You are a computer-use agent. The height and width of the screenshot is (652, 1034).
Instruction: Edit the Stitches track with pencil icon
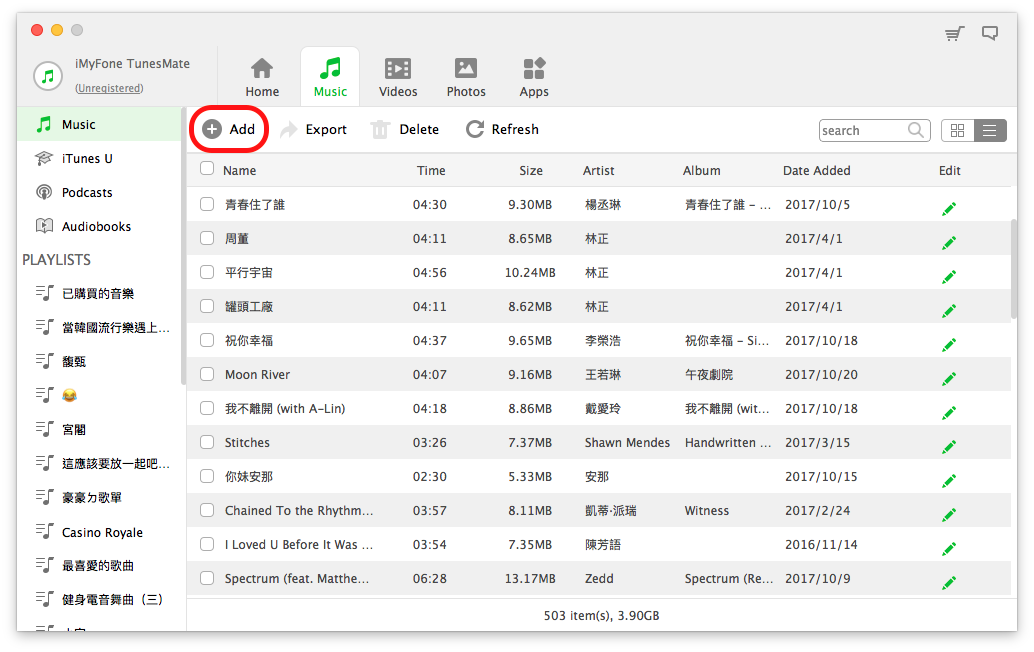[949, 446]
